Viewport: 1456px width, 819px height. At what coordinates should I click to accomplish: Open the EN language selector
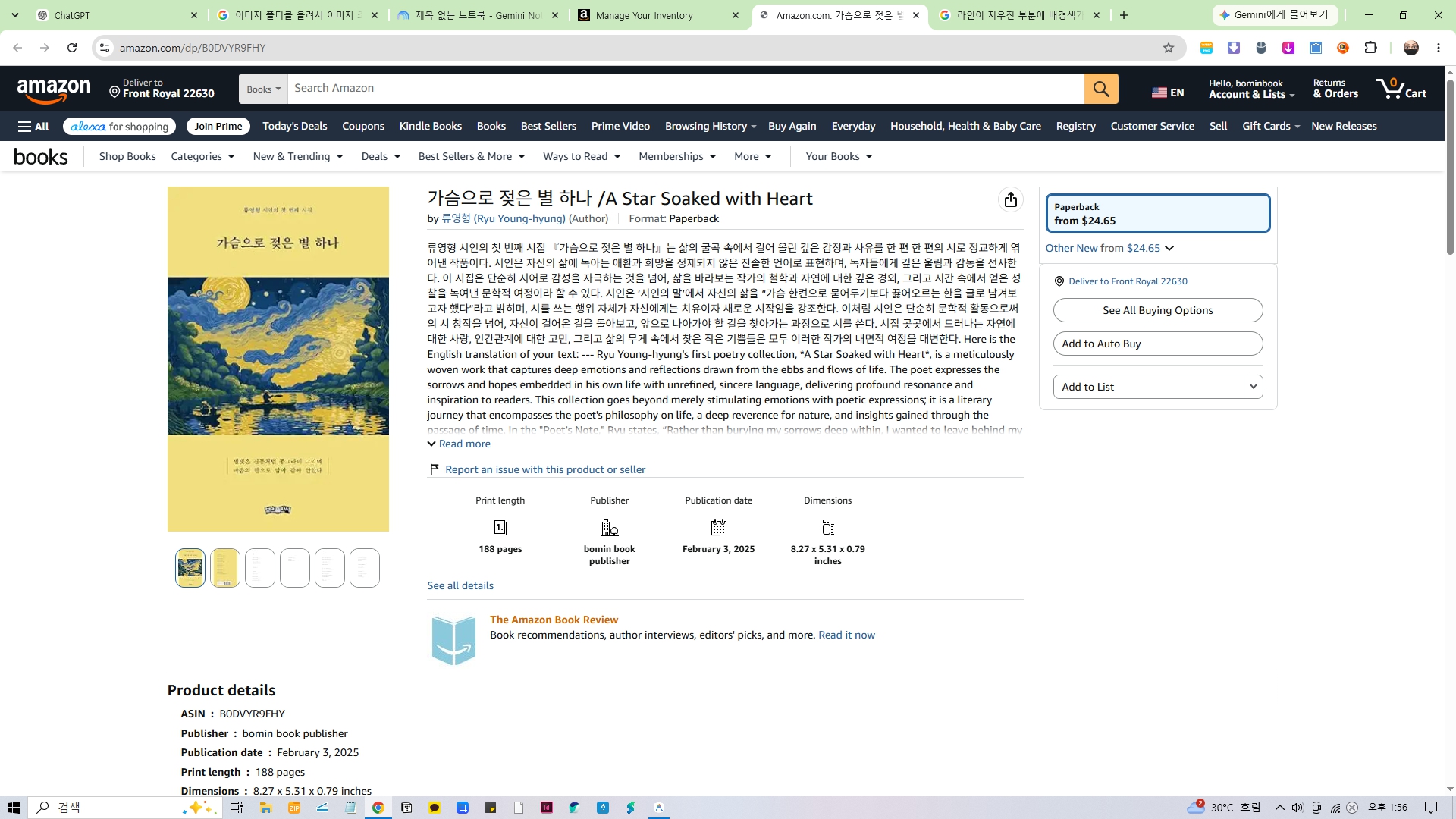click(1168, 93)
